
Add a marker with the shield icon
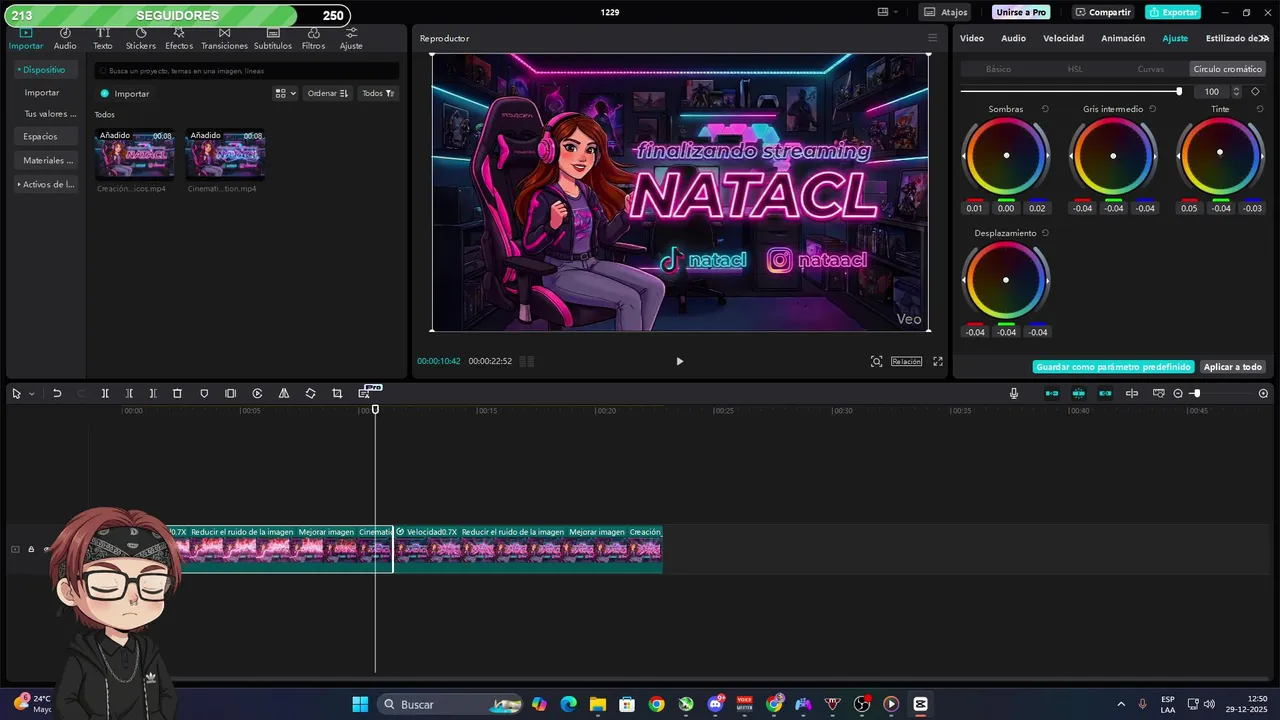204,394
